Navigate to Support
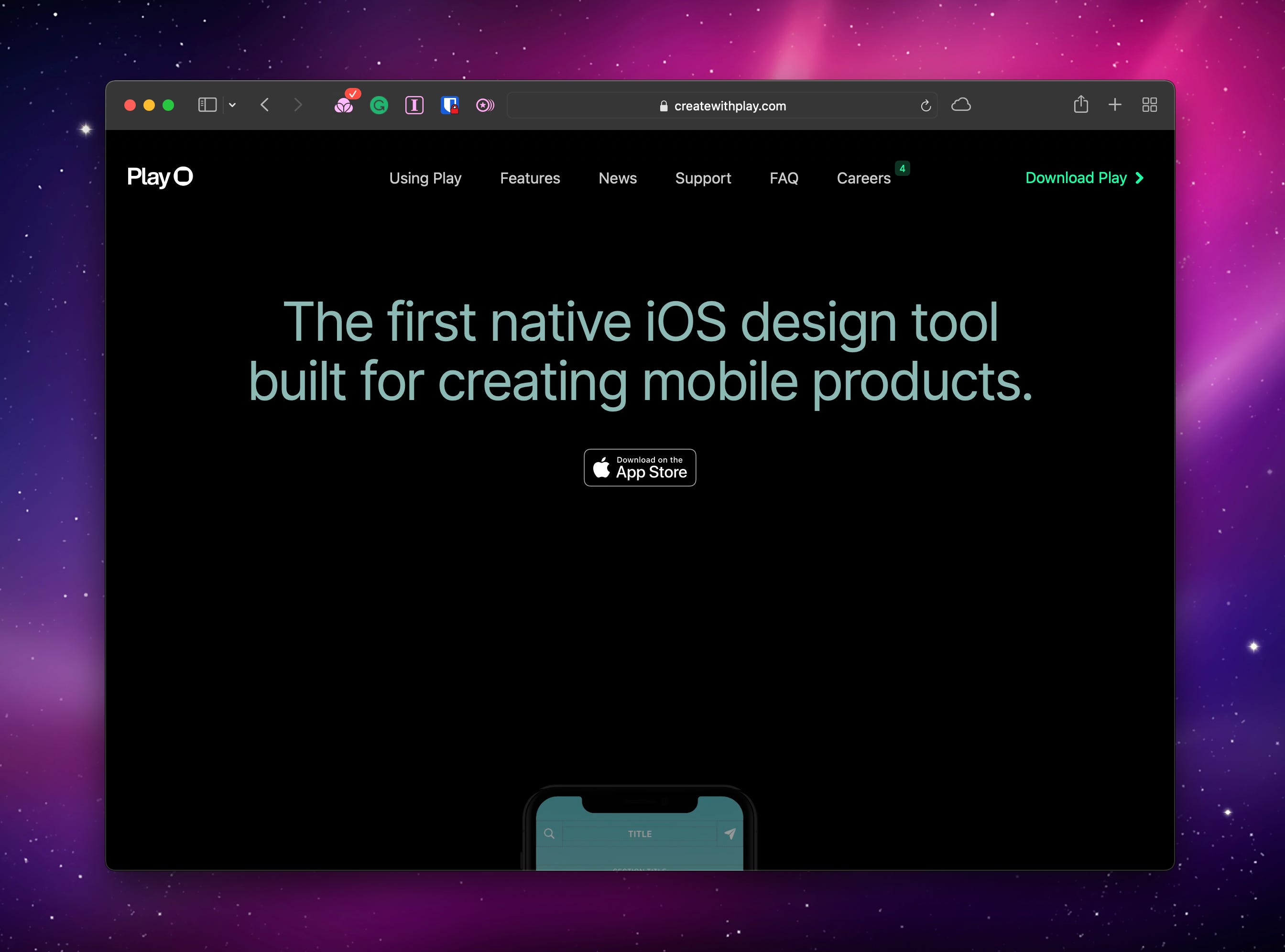Screen dimensions: 1285x952 pos(703,178)
